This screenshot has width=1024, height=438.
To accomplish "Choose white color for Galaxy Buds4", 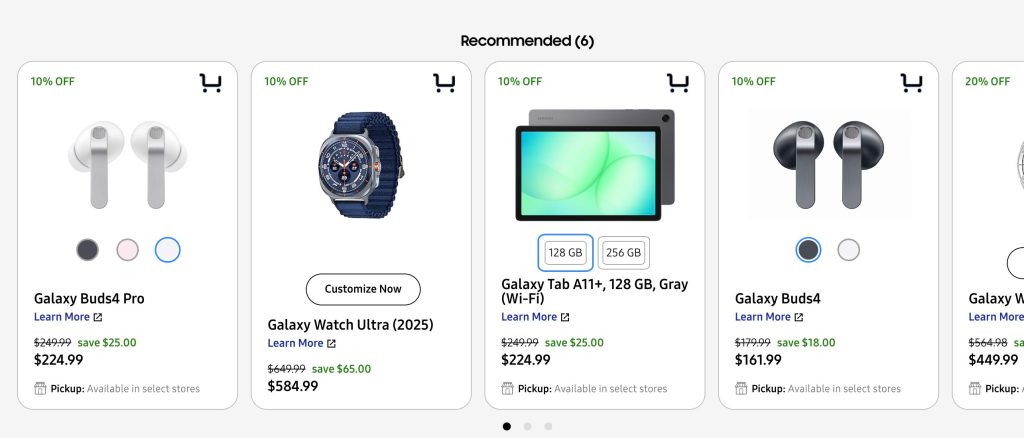I will (848, 250).
